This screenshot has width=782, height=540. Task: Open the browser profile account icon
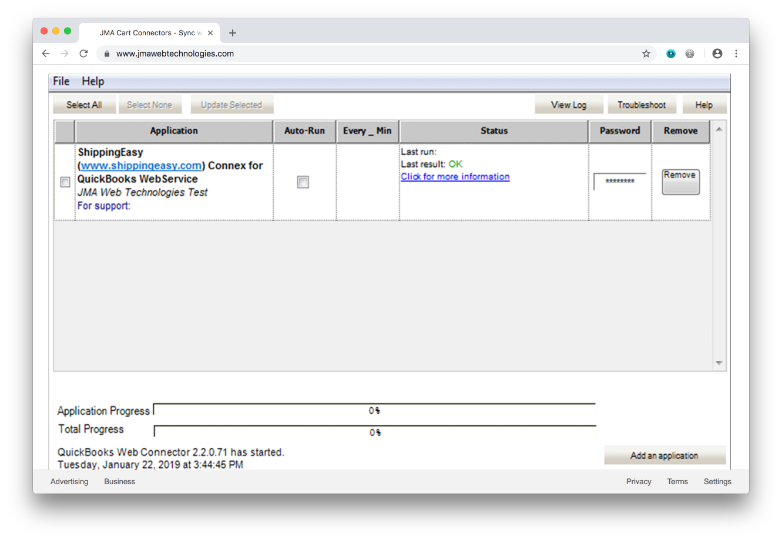[717, 53]
